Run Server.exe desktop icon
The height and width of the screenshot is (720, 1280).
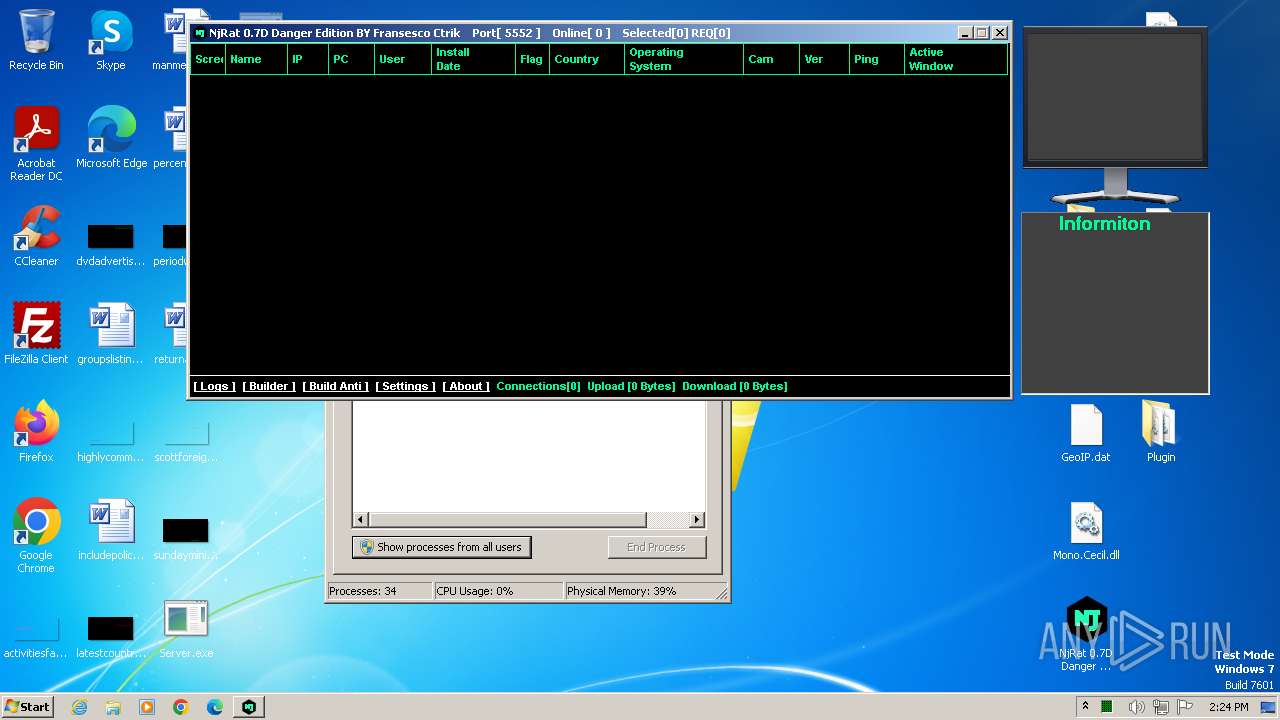(x=186, y=629)
